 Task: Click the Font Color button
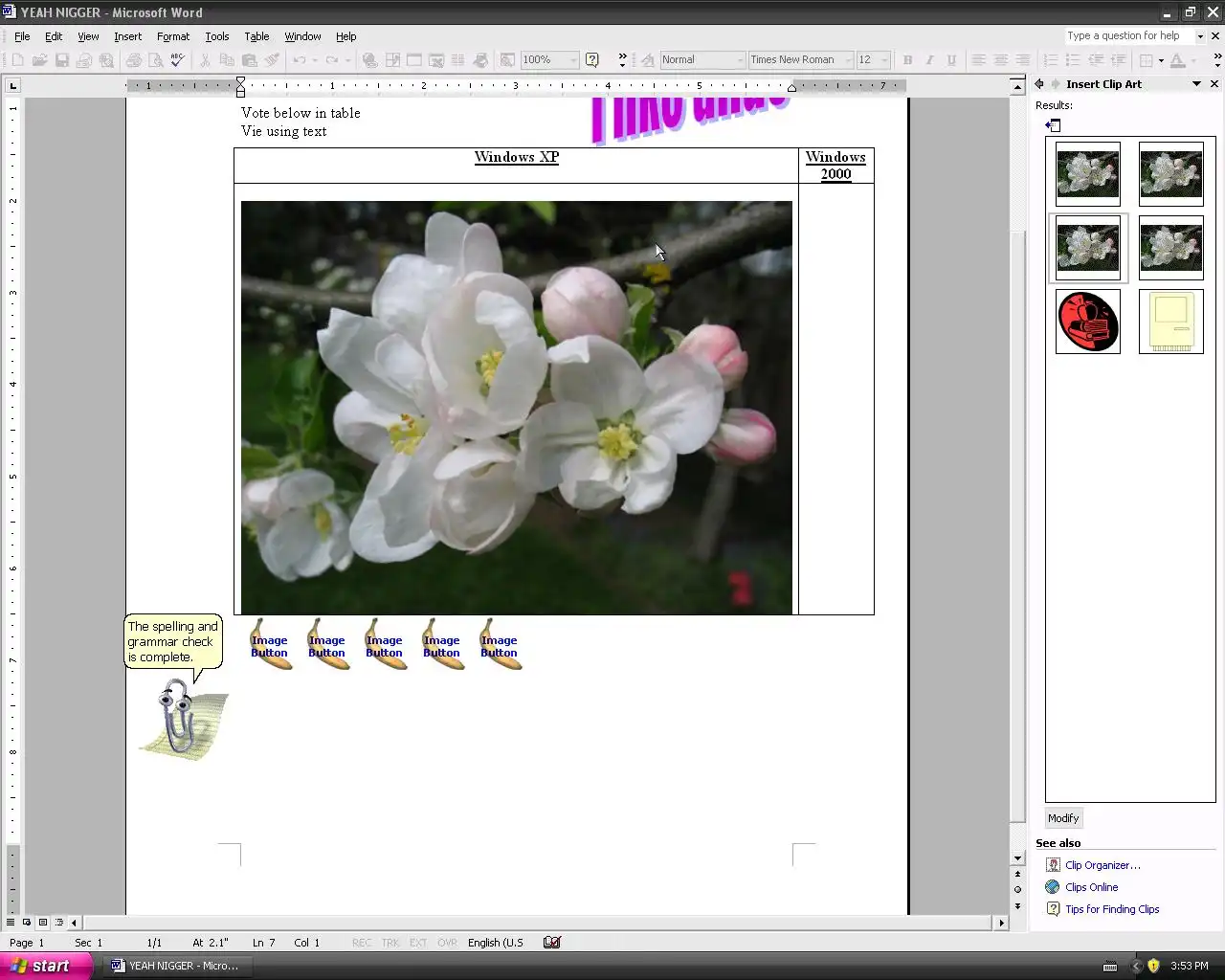(x=1178, y=59)
